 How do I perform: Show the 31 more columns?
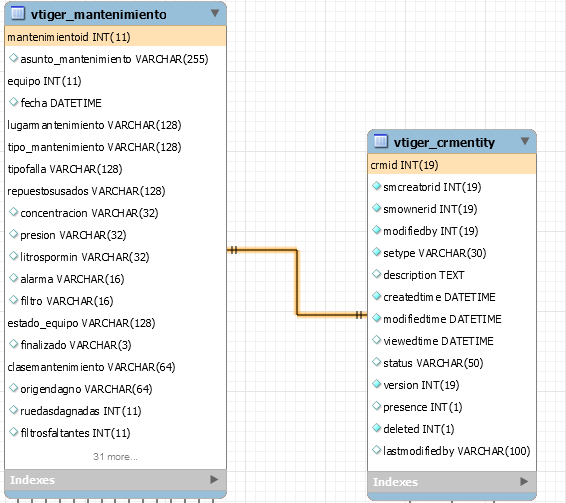pos(115,457)
